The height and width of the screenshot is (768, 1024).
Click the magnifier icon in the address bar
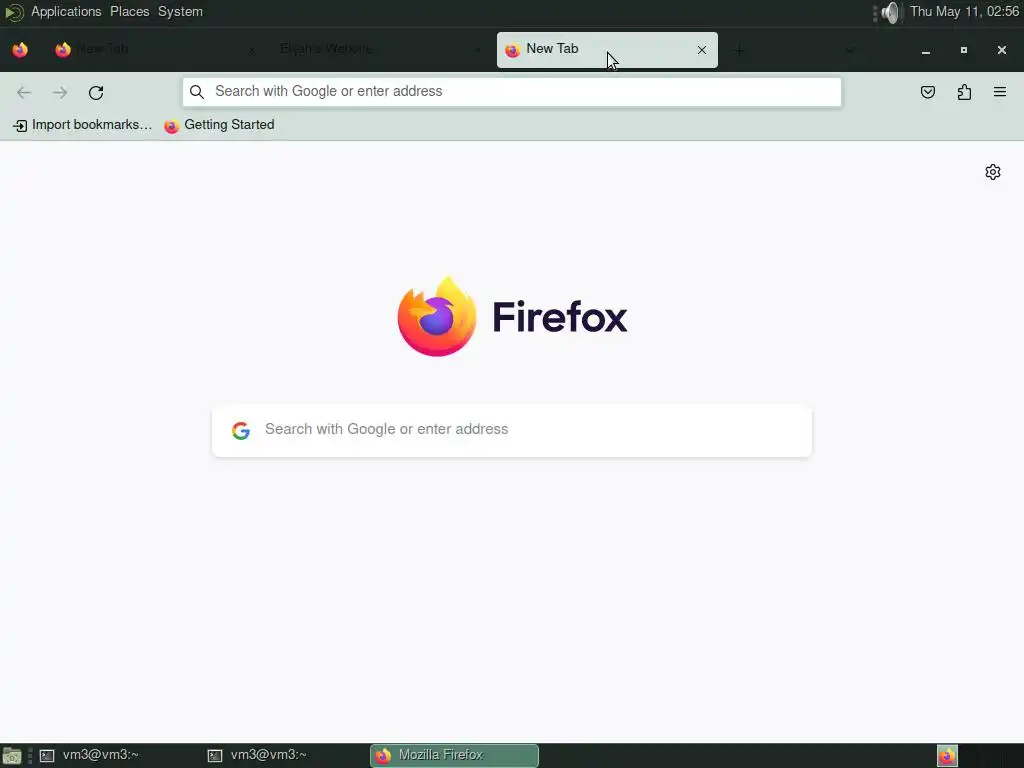197,92
